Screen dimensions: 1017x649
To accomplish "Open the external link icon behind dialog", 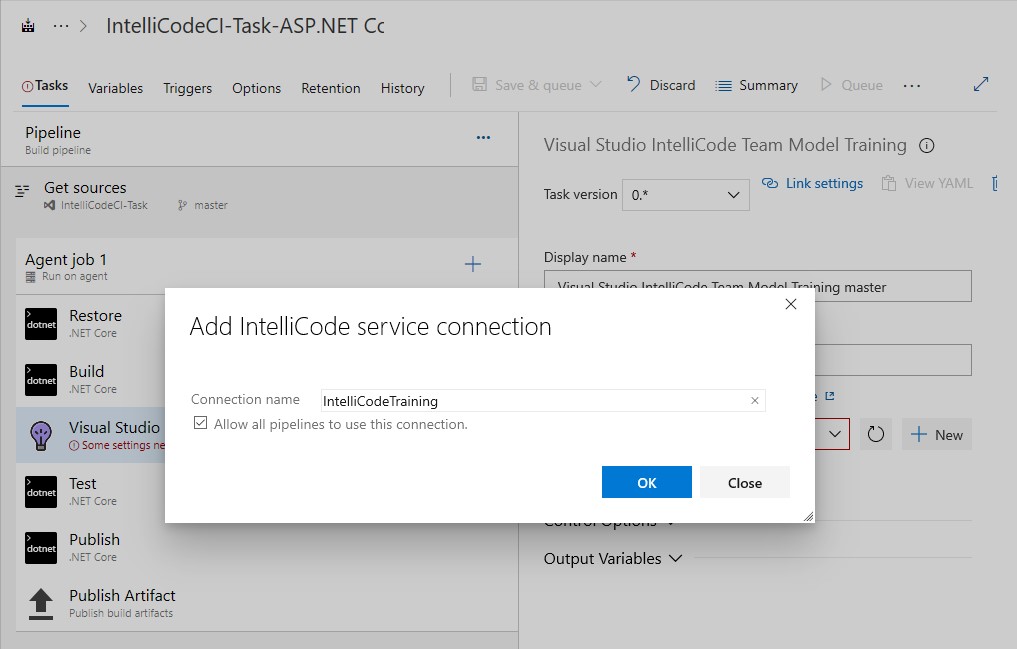I will click(x=830, y=395).
